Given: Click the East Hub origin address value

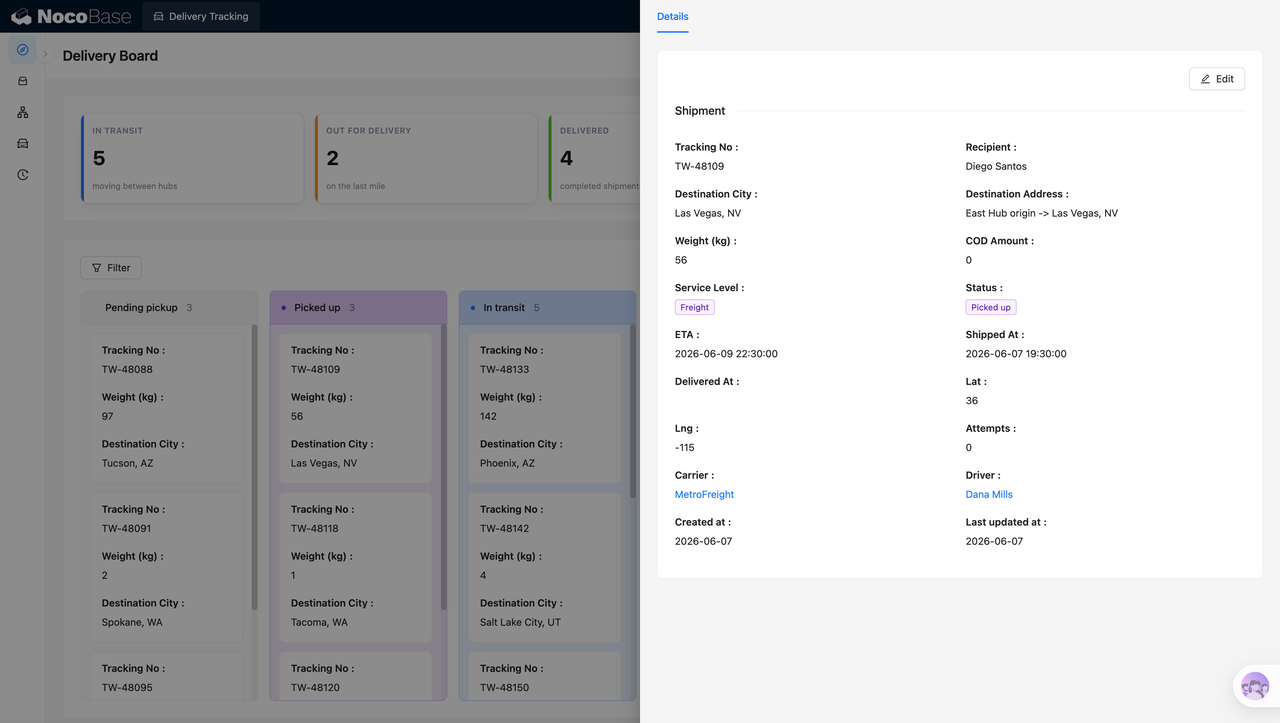Looking at the screenshot, I should coord(1042,213).
